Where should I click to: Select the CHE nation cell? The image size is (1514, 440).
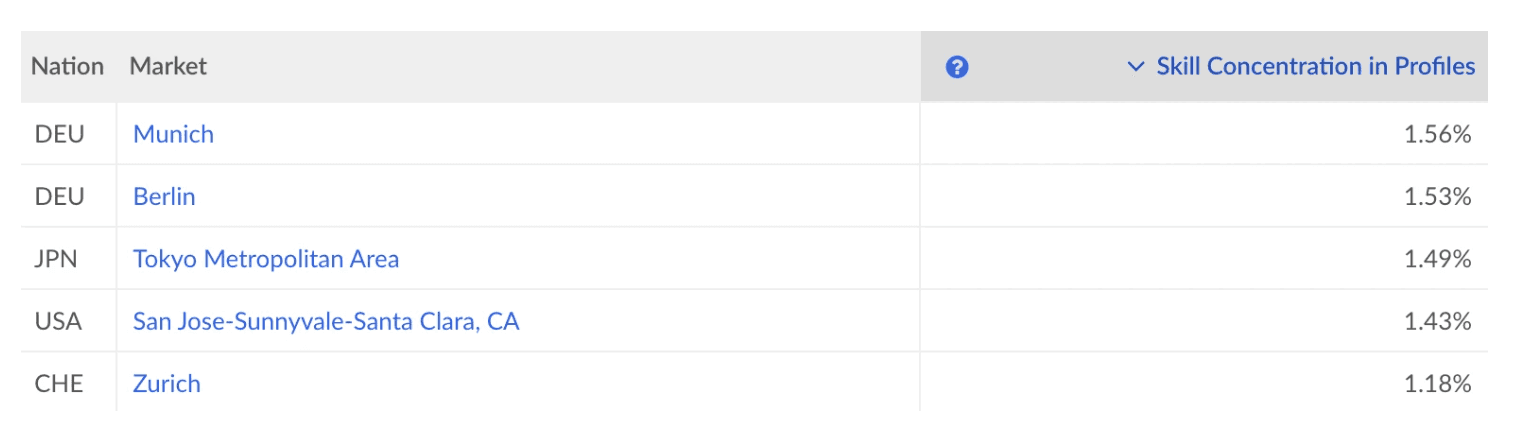[x=59, y=384]
